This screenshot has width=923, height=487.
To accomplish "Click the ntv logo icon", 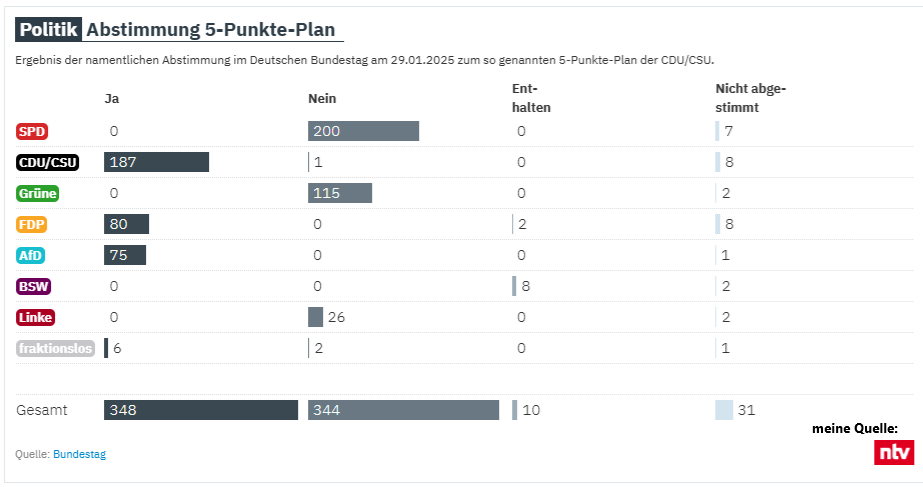I will 893,452.
